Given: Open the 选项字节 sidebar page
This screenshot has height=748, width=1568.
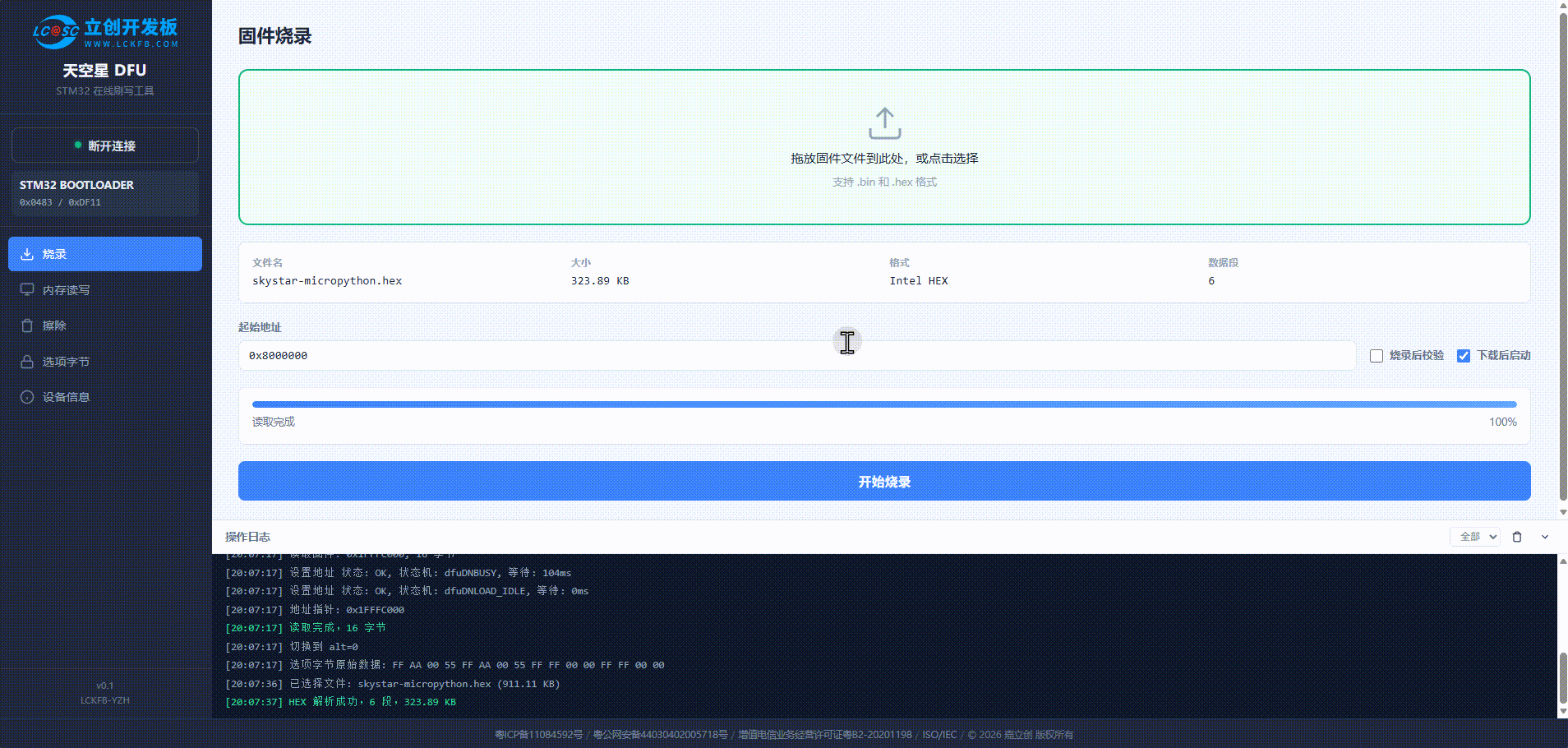Looking at the screenshot, I should tap(105, 362).
